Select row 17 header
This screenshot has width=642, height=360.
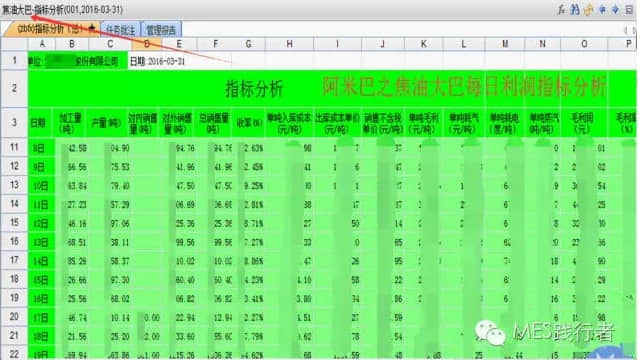[14, 260]
